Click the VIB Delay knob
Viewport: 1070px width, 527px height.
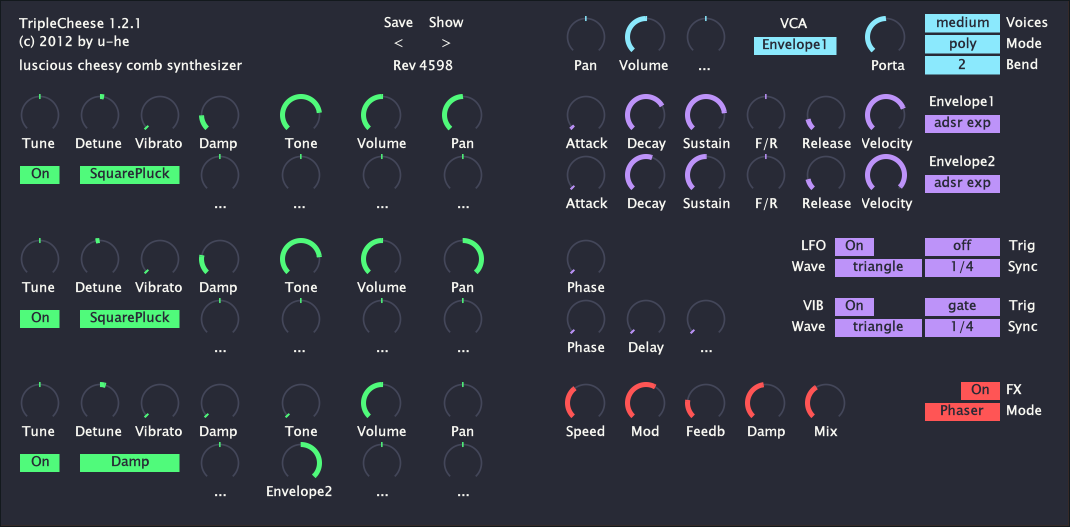[645, 318]
